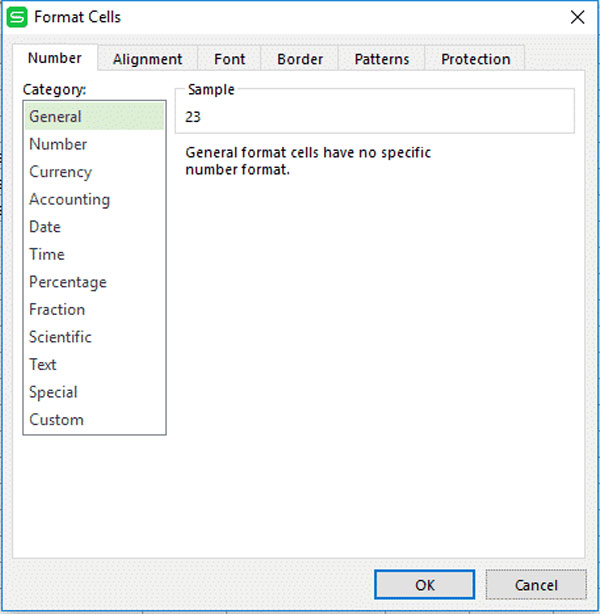This screenshot has height=614, width=600.
Task: Select the Custom category
Action: tap(94, 419)
